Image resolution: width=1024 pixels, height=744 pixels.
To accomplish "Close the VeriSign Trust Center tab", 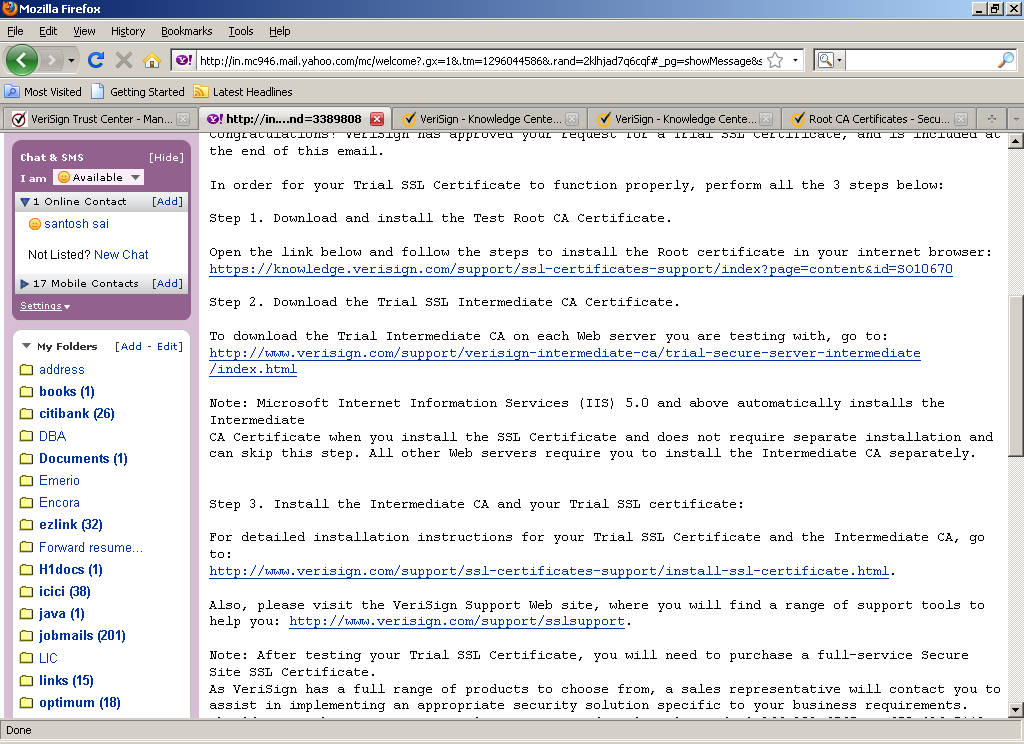I will pyautogui.click(x=184, y=119).
